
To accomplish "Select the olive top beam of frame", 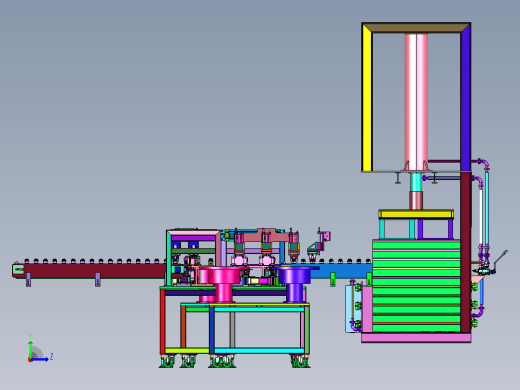I will point(416,28).
